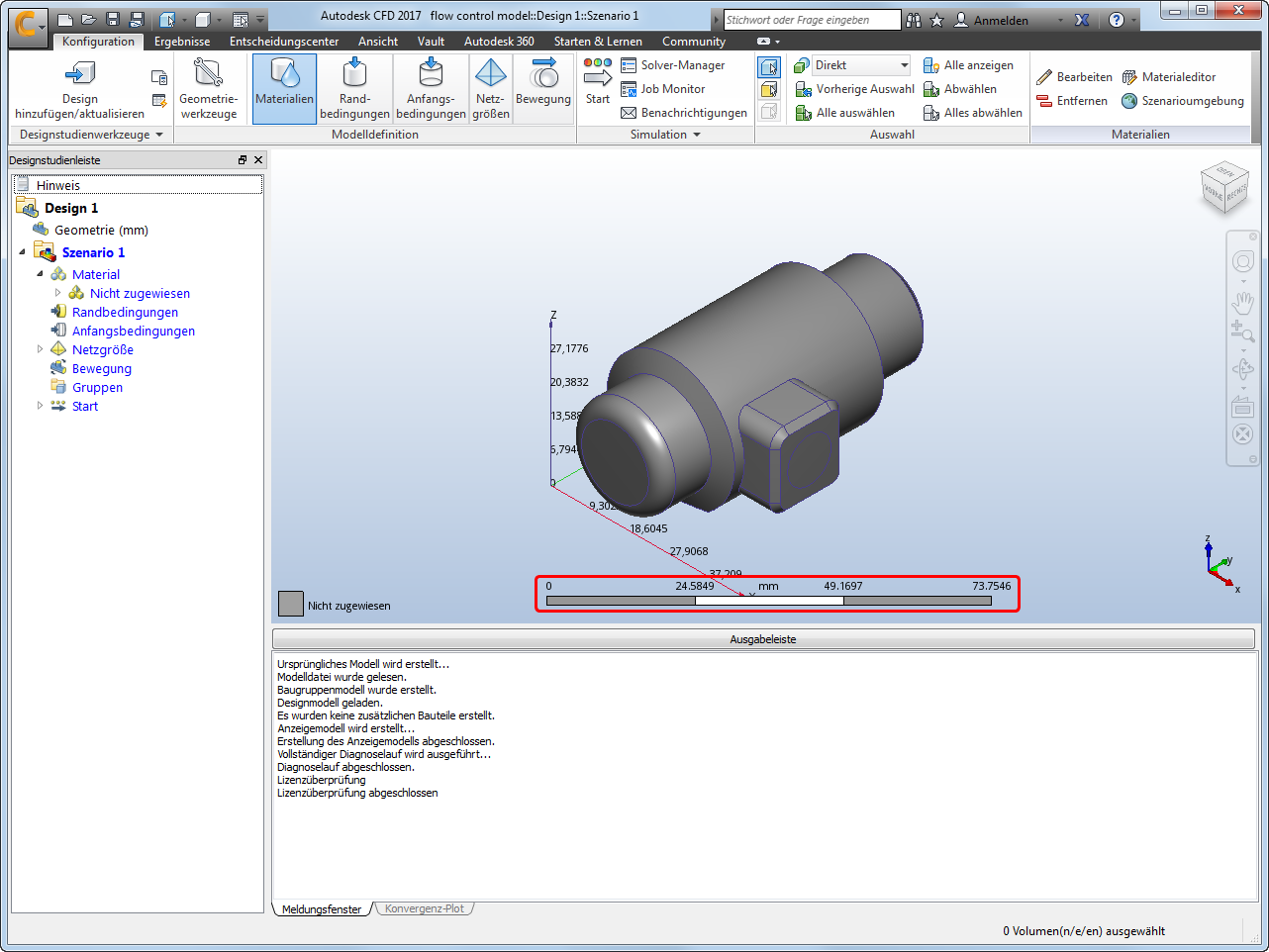Open the Randbedingungen tool
Viewport: 1269px width, 952px height.
(354, 87)
